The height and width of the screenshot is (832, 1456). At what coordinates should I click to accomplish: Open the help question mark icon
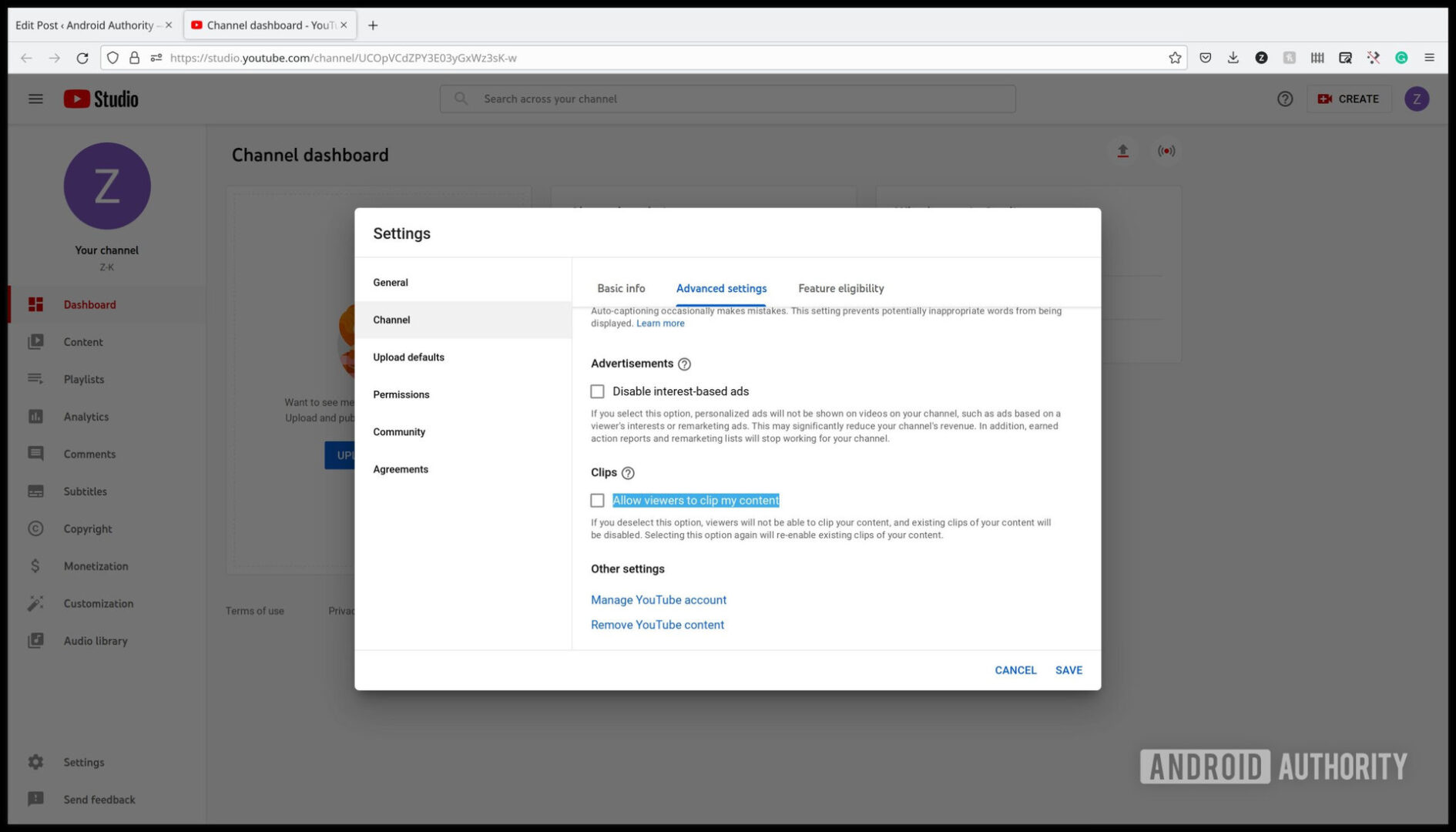[x=1284, y=99]
